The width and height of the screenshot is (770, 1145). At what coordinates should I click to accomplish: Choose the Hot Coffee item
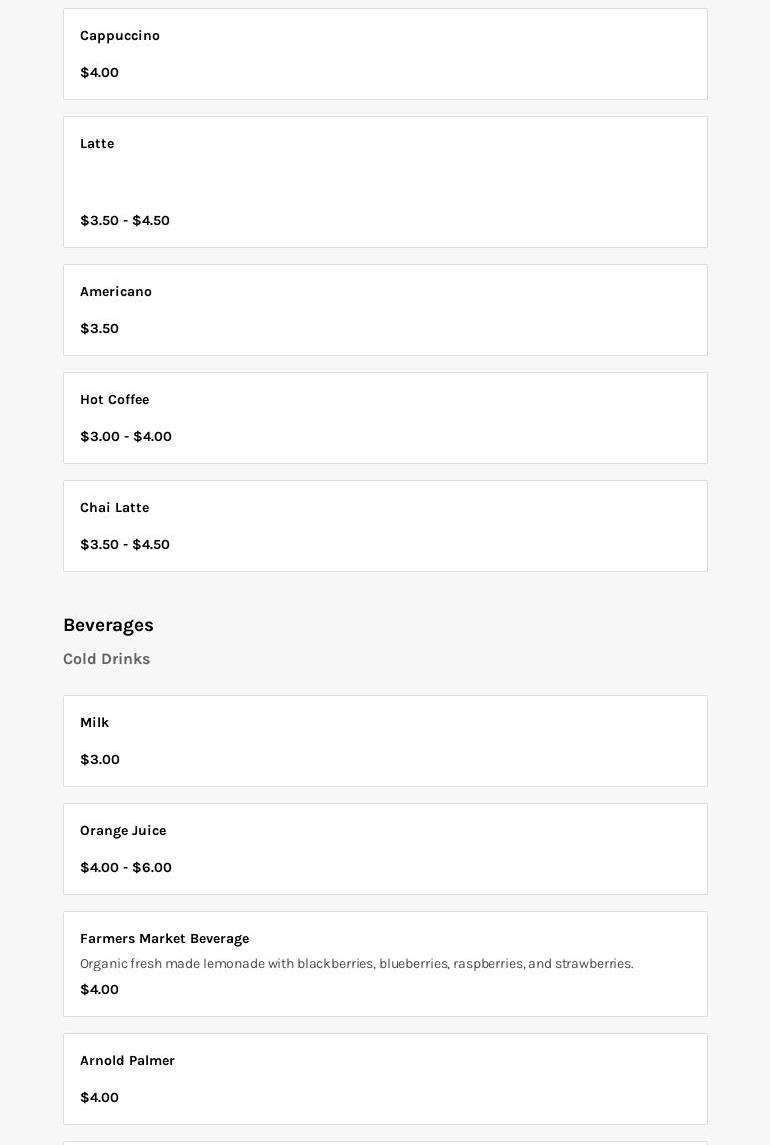(114, 400)
